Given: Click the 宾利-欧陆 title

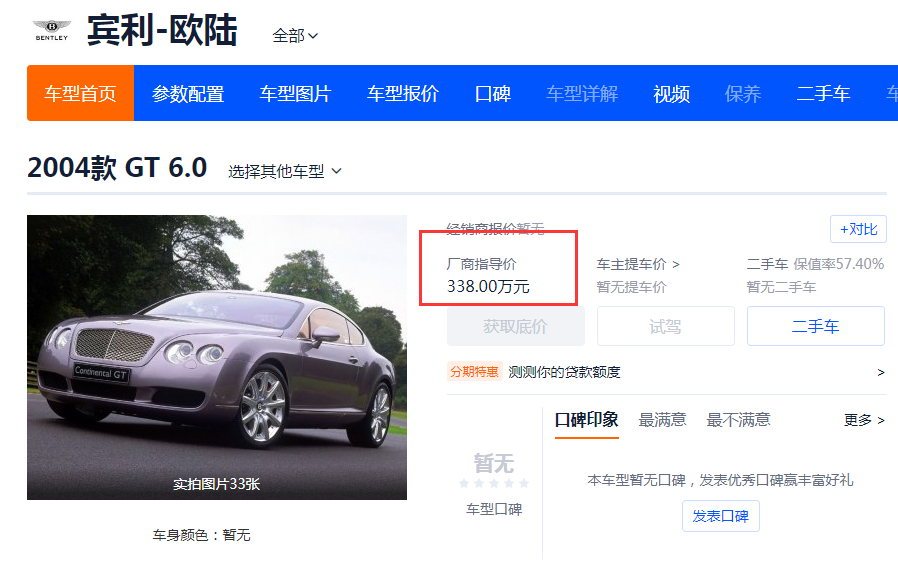Looking at the screenshot, I should click(x=162, y=30).
